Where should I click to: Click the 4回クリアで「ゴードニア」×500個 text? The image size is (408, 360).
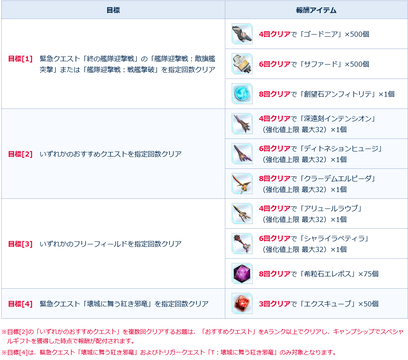coord(314,34)
